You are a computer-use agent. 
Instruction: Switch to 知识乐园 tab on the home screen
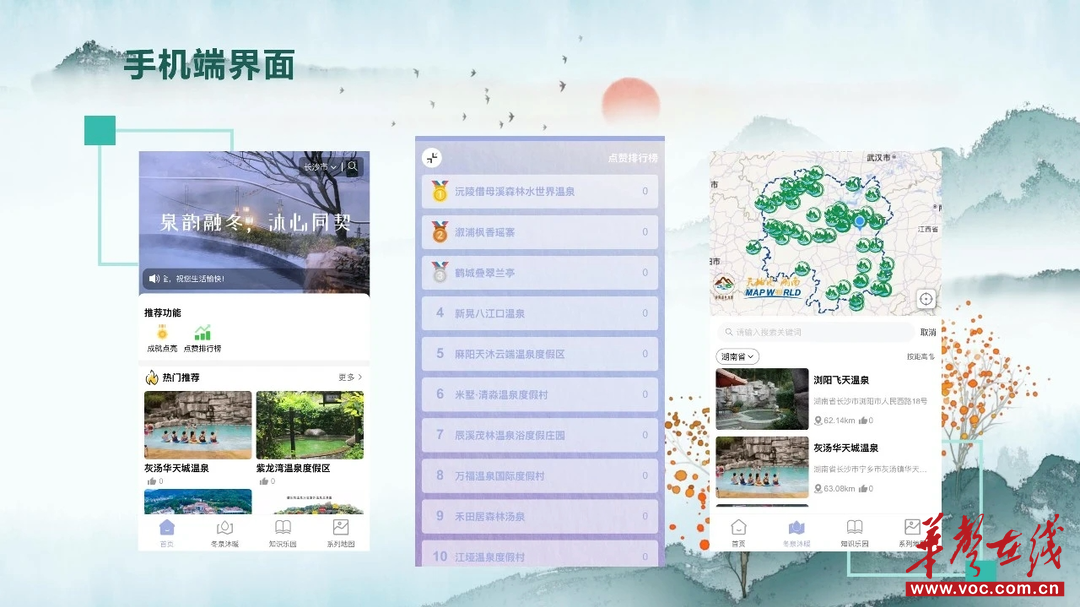click(283, 533)
